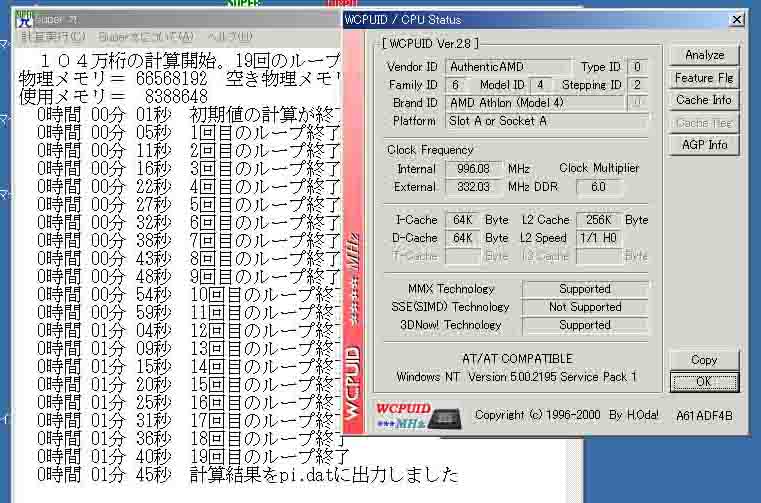The width and height of the screenshot is (761, 503).
Task: Select the Internal clock value 996.08
Action: 473,169
